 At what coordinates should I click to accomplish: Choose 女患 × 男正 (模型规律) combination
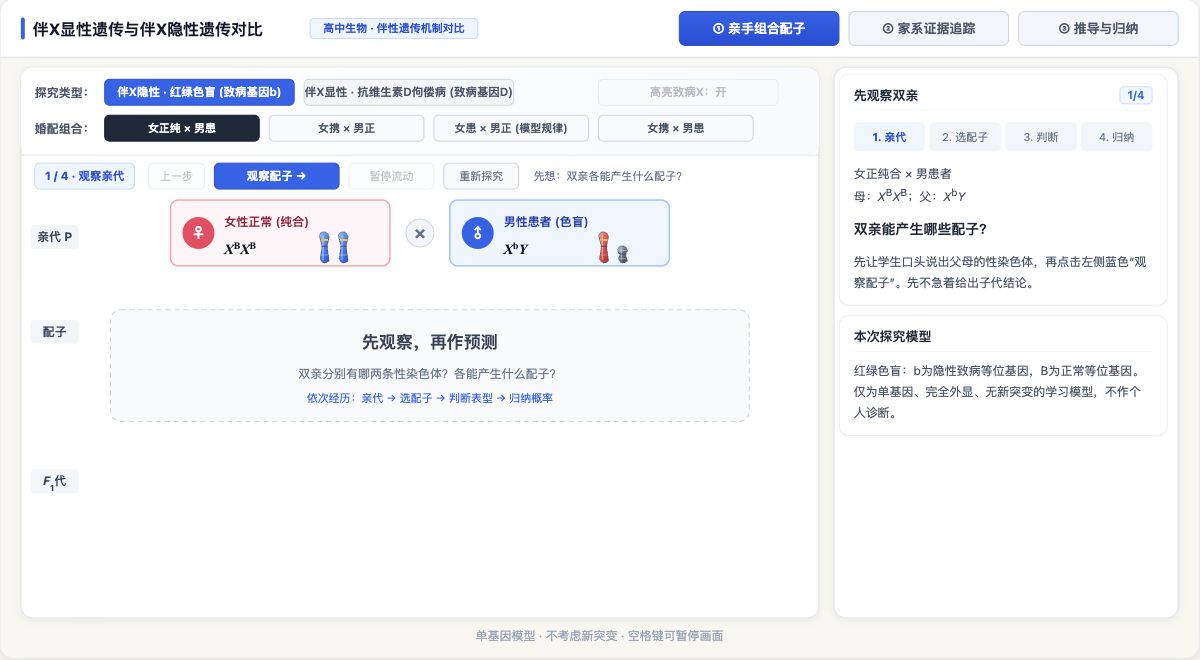[511, 128]
